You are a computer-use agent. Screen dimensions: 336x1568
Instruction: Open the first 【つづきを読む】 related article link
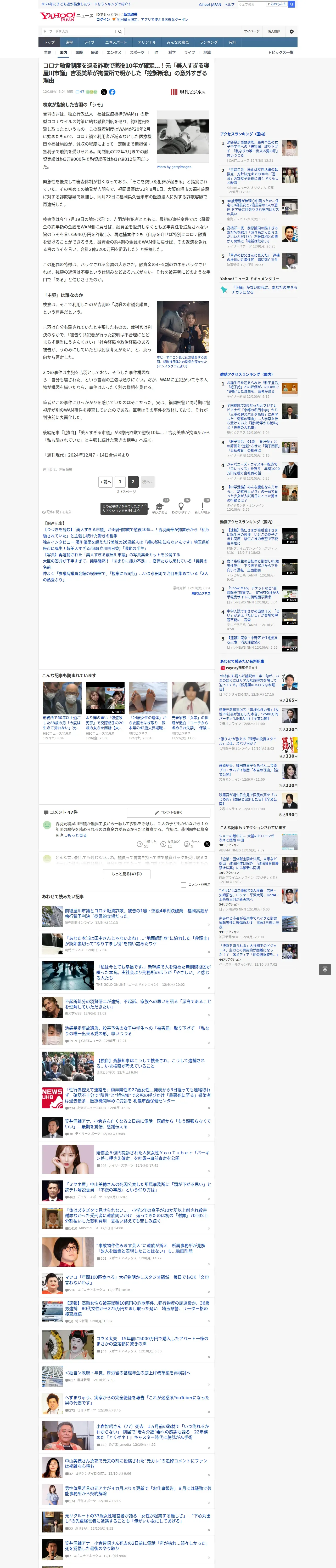pyautogui.click(x=126, y=533)
